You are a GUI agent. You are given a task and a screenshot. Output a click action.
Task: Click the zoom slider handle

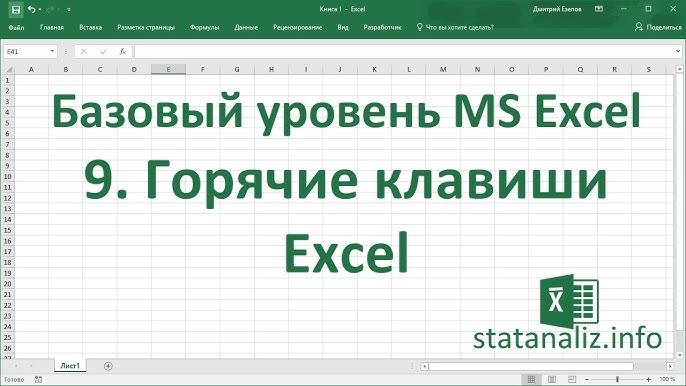coord(617,379)
